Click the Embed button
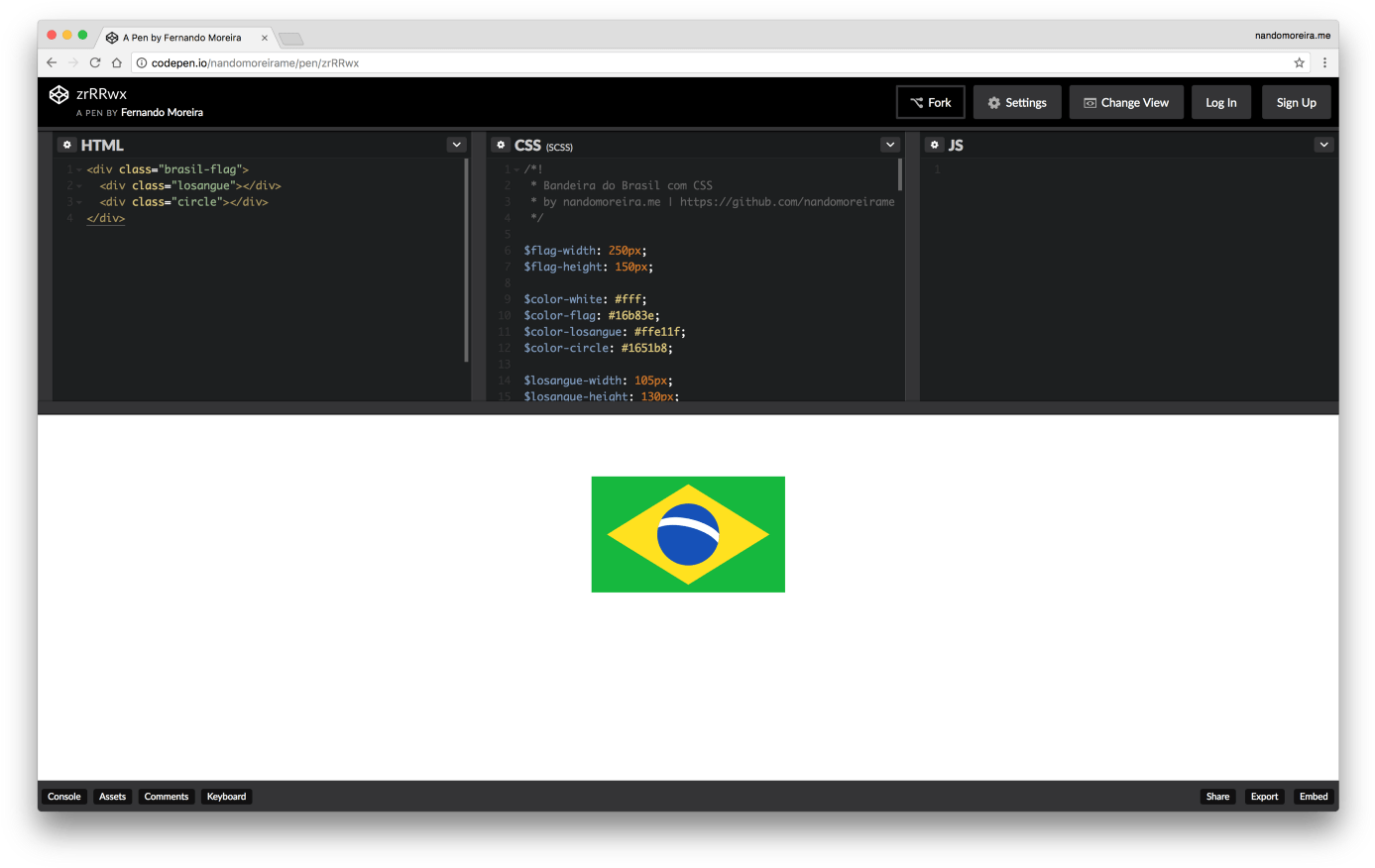Image resolution: width=1375 pixels, height=868 pixels. tap(1314, 797)
